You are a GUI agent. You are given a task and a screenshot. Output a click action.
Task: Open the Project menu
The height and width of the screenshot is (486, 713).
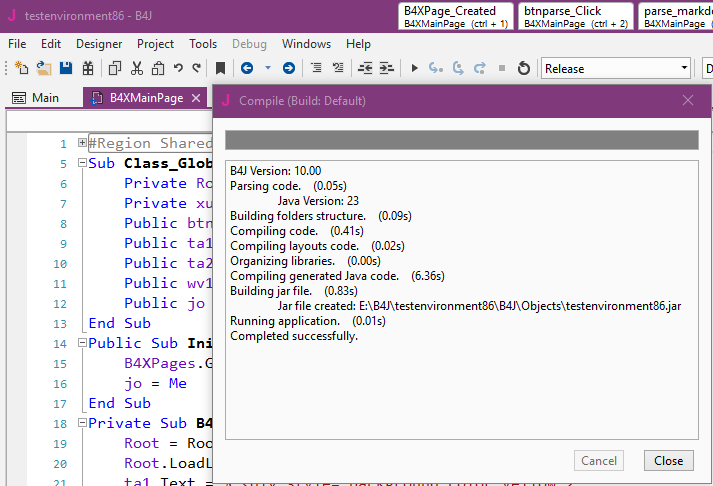click(156, 44)
